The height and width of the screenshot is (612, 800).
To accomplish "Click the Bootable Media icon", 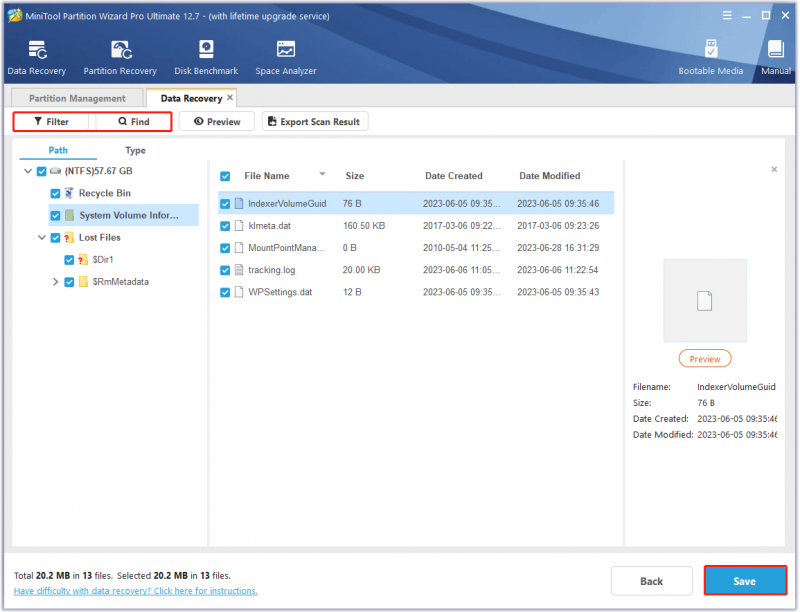I will [711, 50].
